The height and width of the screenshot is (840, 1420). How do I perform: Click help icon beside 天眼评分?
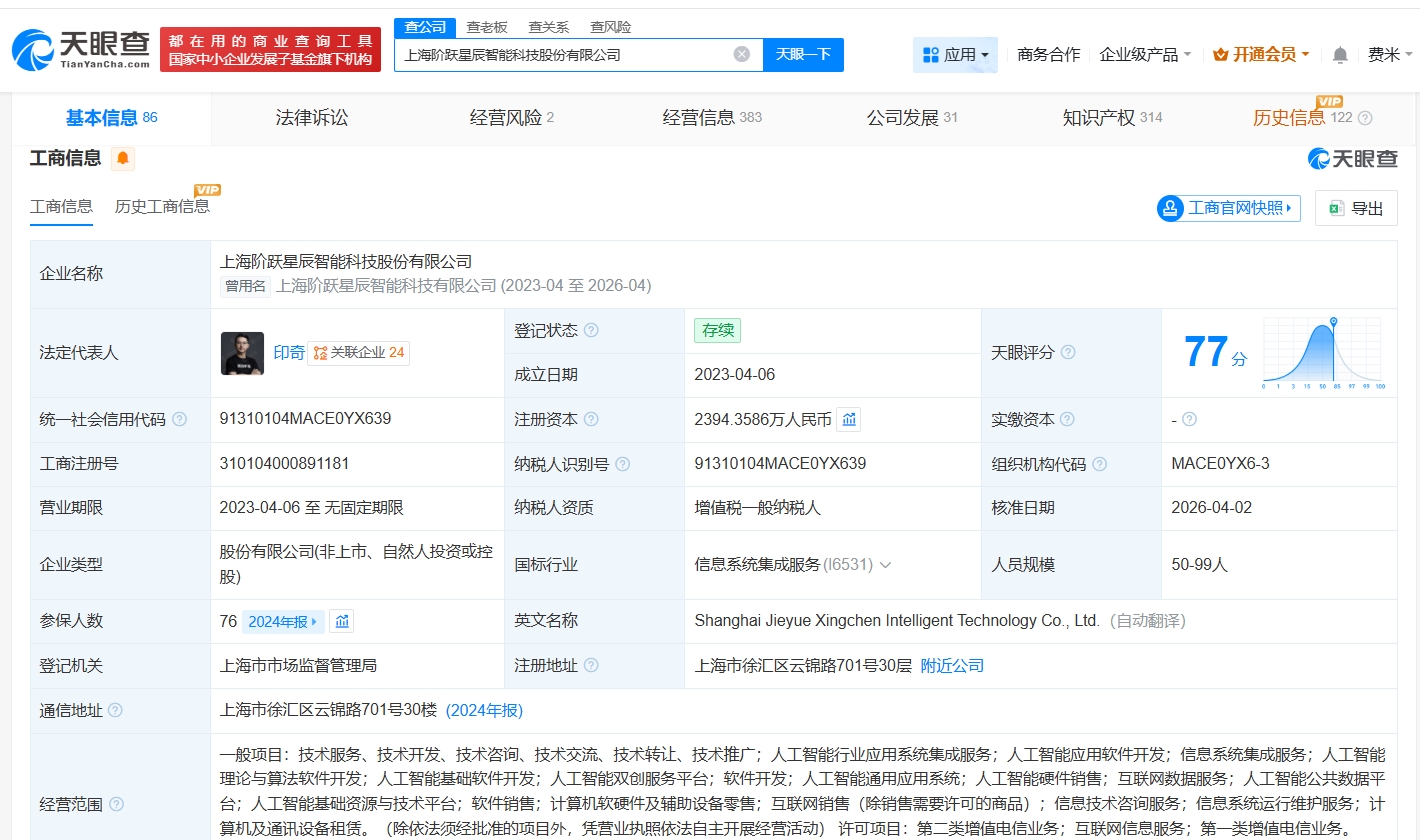pos(1068,353)
